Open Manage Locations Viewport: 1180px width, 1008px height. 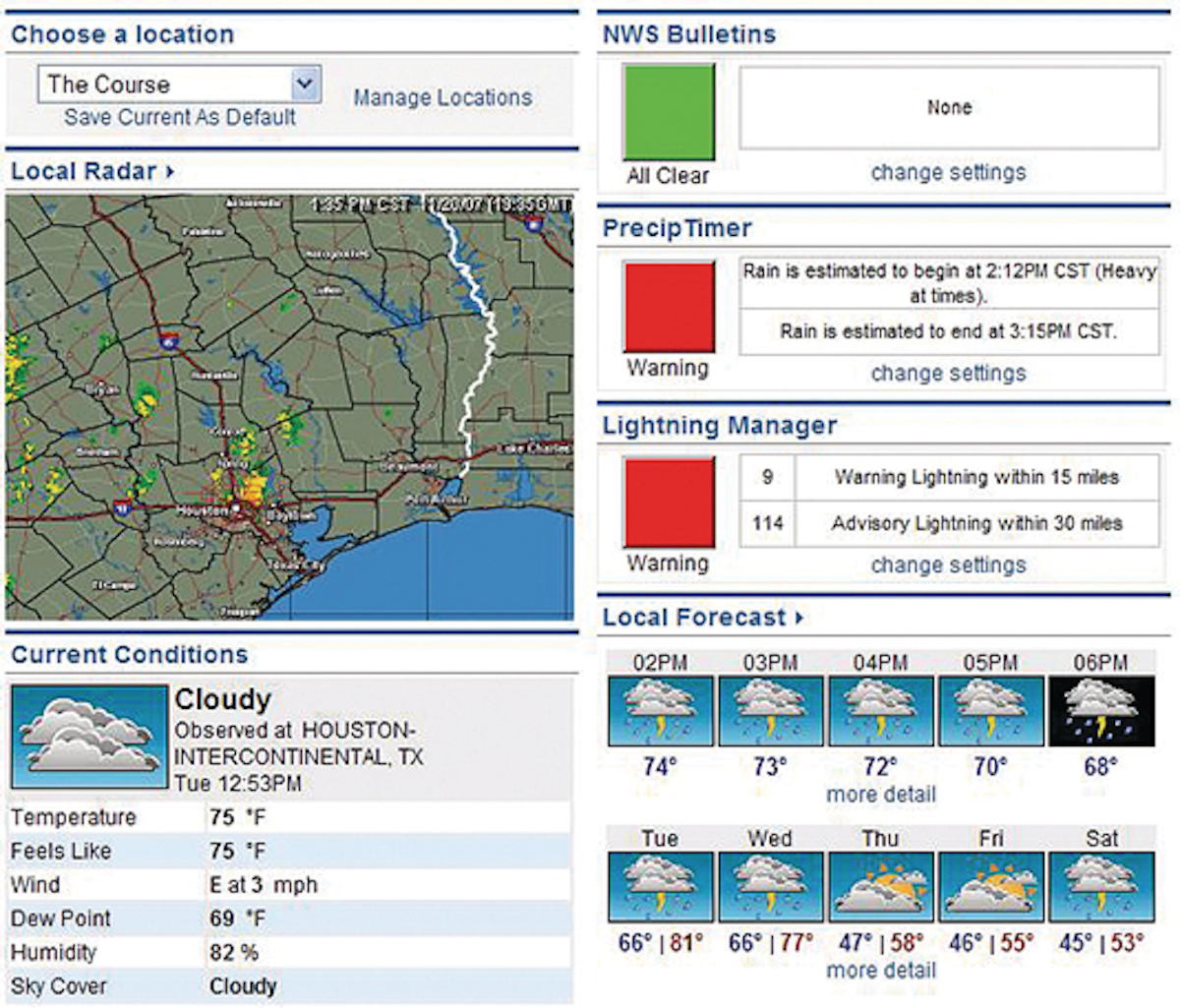(x=442, y=97)
